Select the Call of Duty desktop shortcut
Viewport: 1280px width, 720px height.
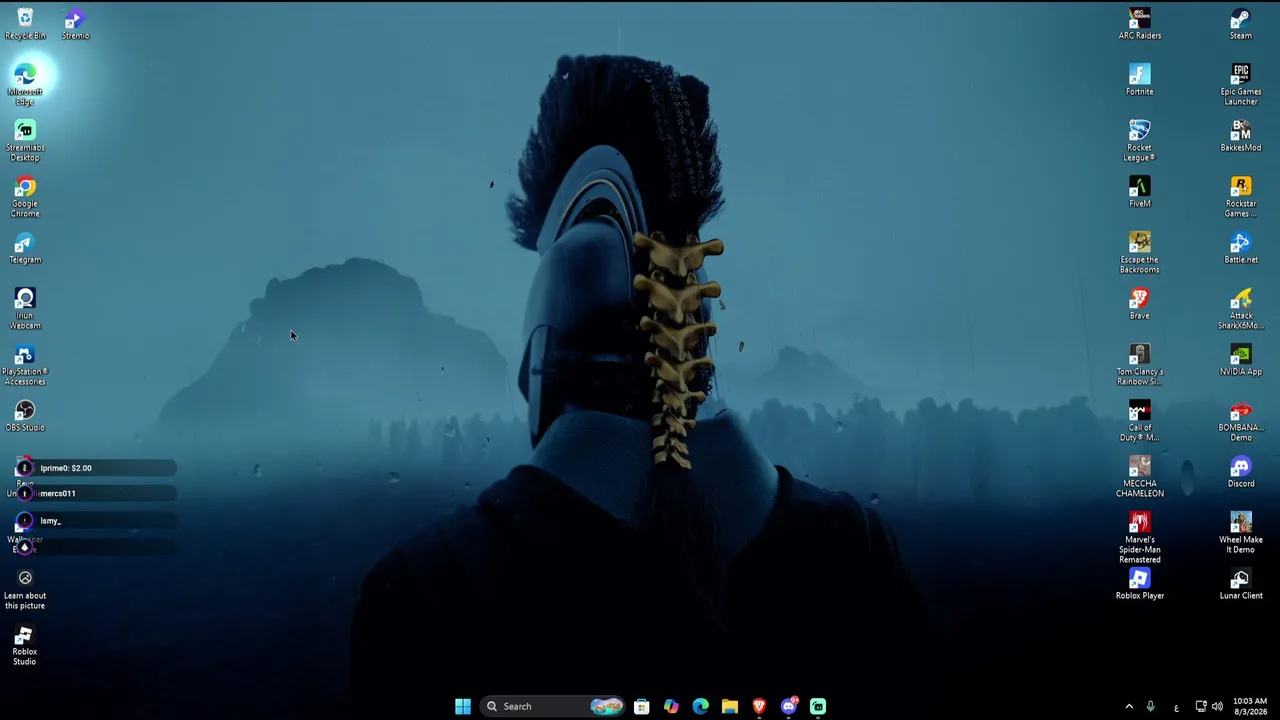[x=1140, y=420]
